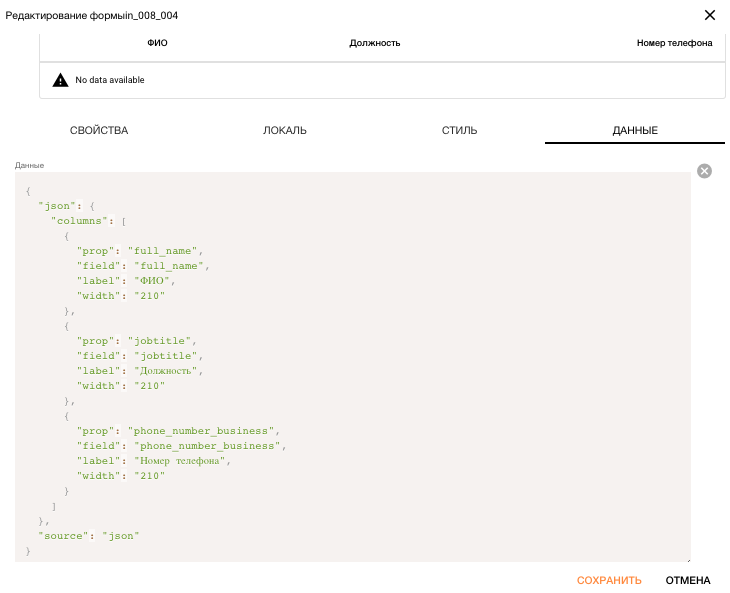Close the form editing dialog

710,15
